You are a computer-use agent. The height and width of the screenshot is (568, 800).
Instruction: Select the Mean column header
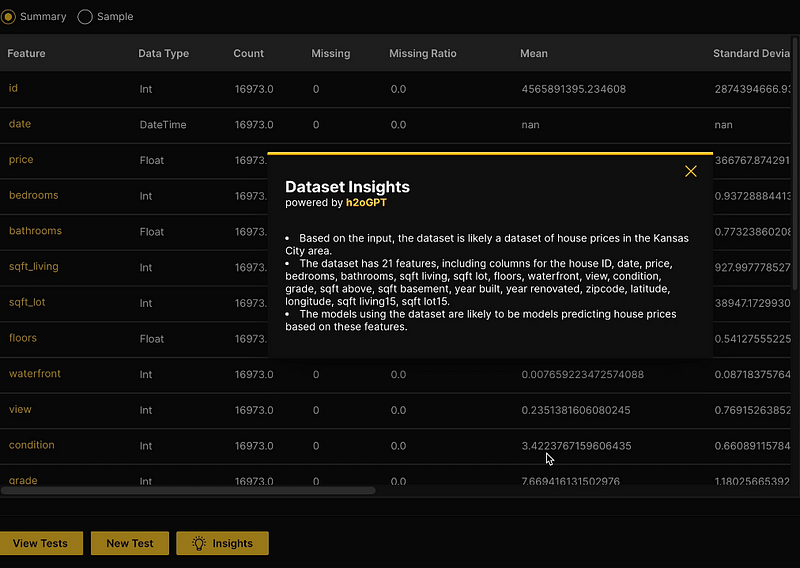(534, 53)
